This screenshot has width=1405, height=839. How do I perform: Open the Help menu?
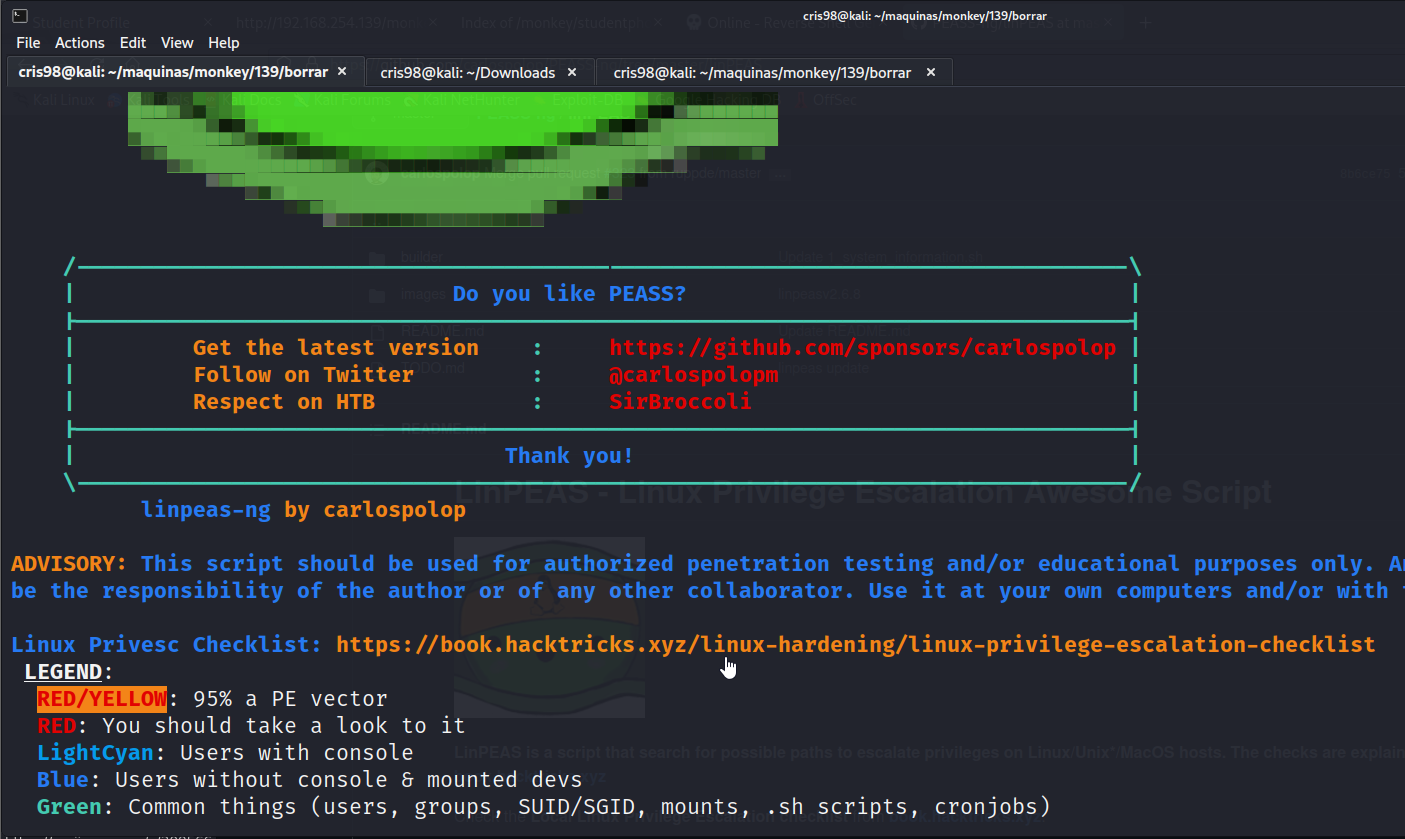224,42
